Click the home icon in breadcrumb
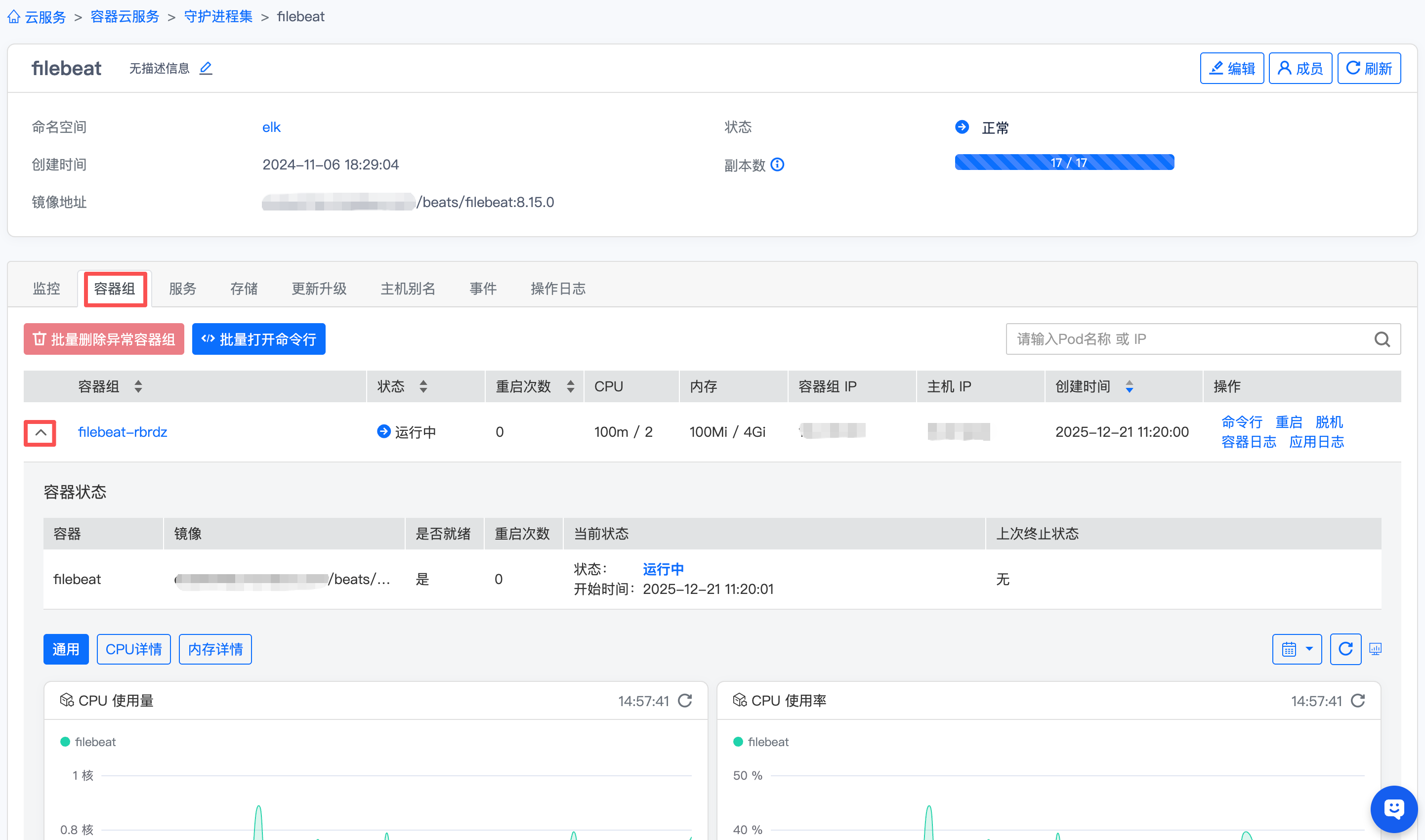The width and height of the screenshot is (1425, 840). click(x=13, y=17)
